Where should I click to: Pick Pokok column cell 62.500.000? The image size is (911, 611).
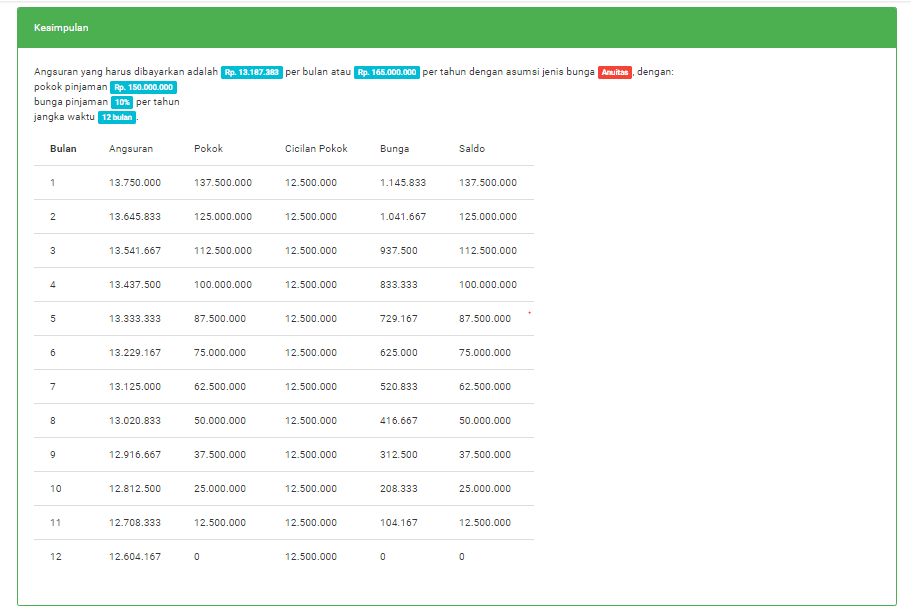click(220, 387)
